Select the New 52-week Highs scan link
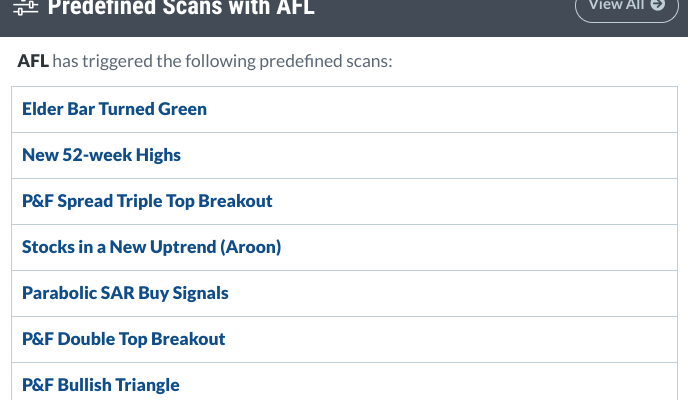Image resolution: width=688 pixels, height=400 pixels. point(101,155)
